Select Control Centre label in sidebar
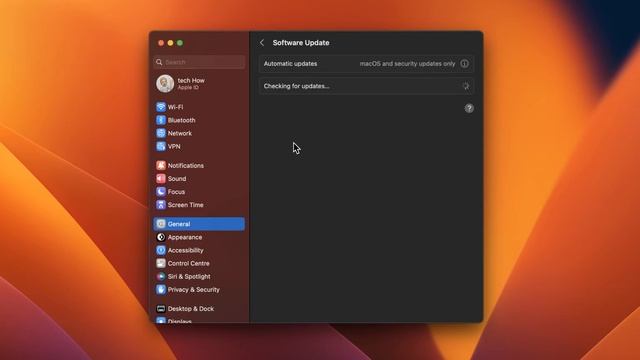The height and width of the screenshot is (360, 640). pyautogui.click(x=189, y=263)
